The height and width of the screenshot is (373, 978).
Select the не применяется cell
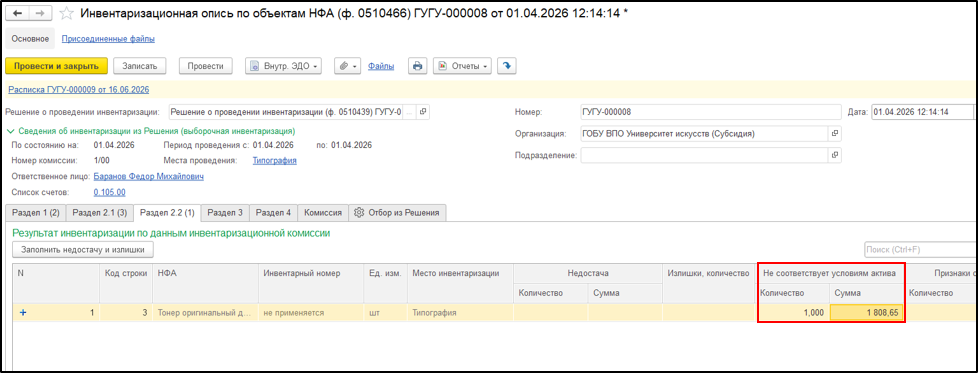(x=311, y=313)
